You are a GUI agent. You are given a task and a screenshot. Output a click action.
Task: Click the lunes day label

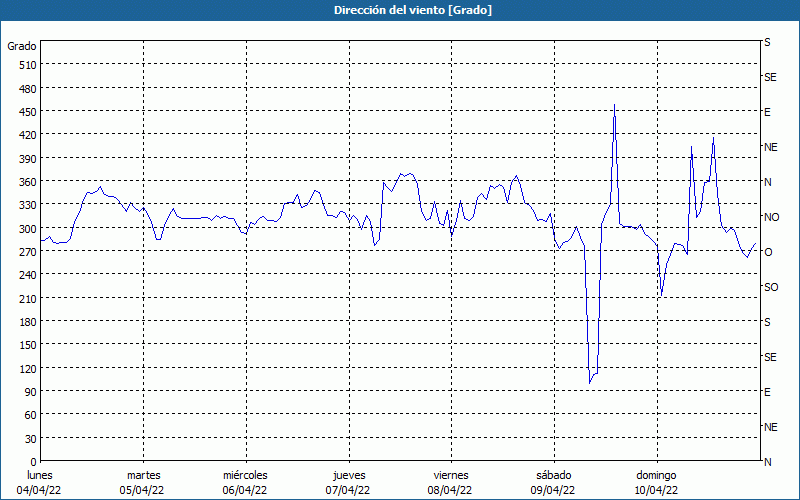(40, 475)
